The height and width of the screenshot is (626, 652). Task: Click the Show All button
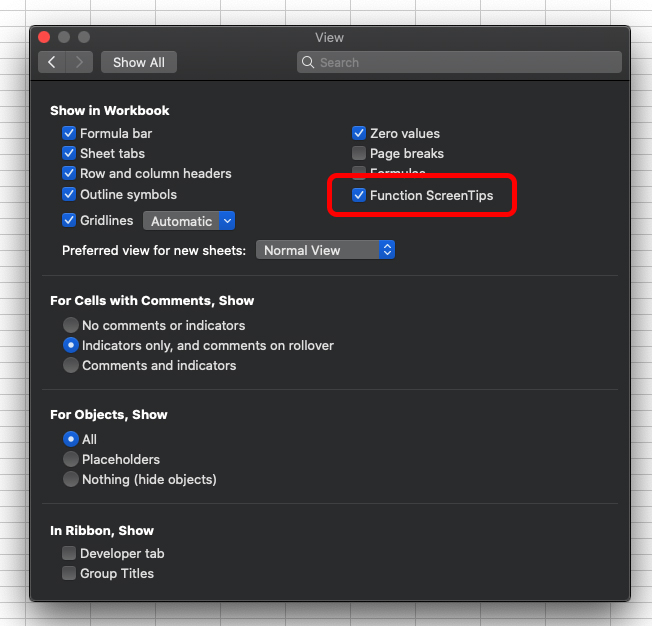(x=139, y=62)
